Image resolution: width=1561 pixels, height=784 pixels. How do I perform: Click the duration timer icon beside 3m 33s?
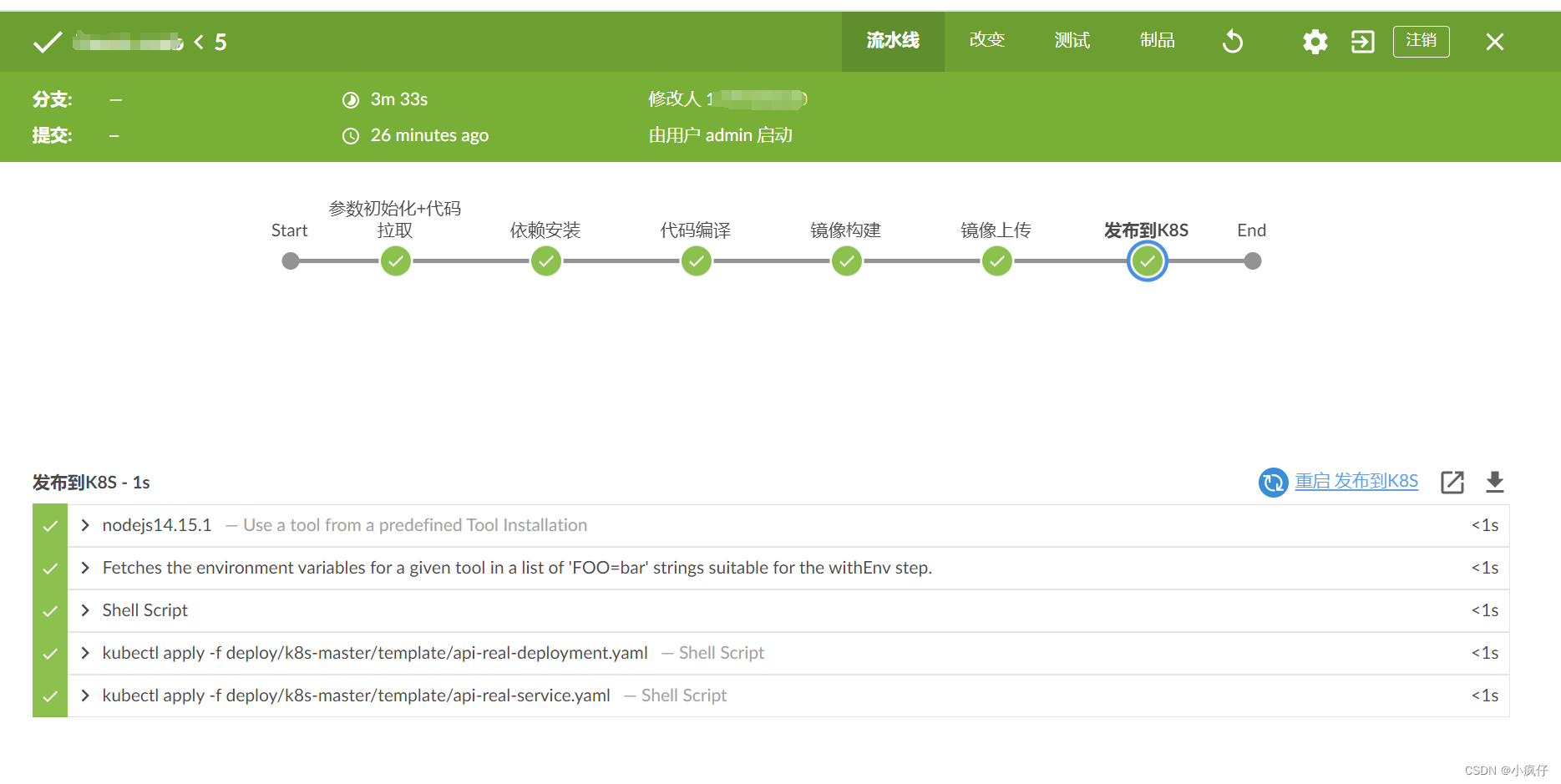[x=351, y=100]
